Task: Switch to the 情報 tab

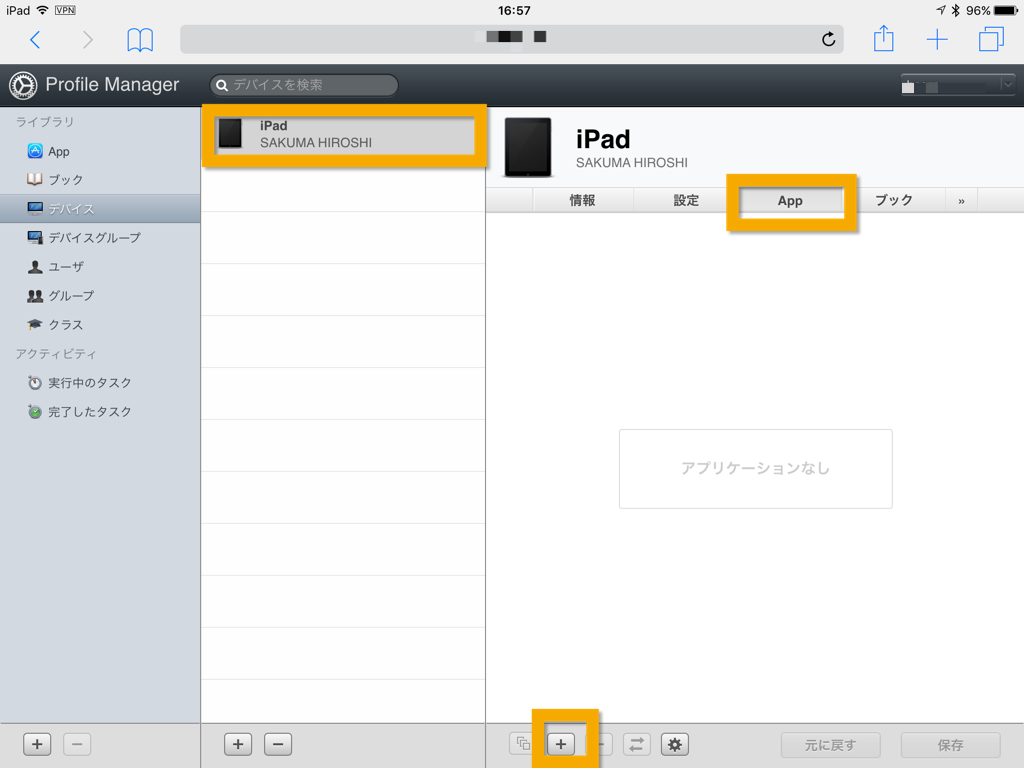Action: coord(582,200)
